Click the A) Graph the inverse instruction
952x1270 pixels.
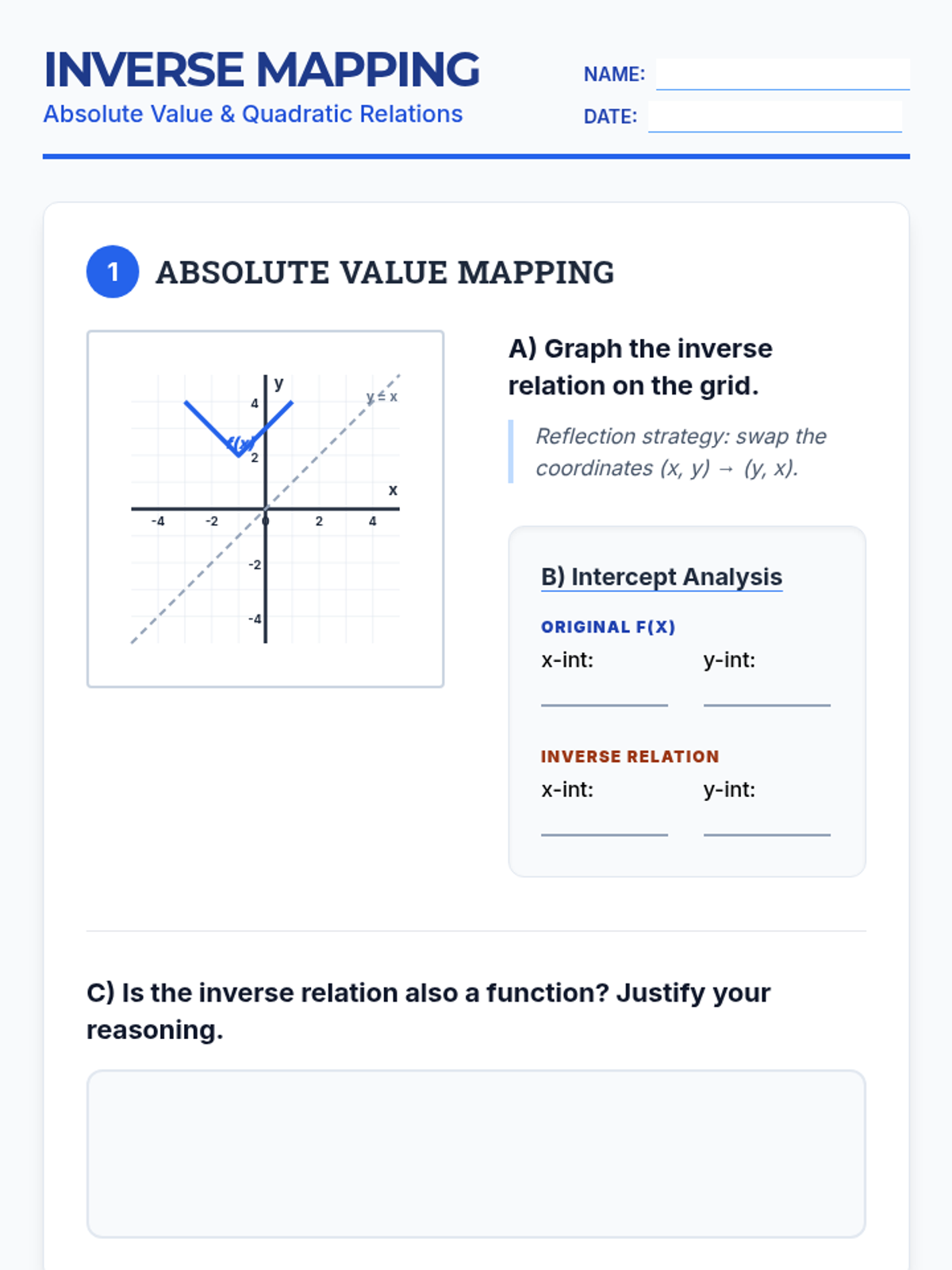640,367
